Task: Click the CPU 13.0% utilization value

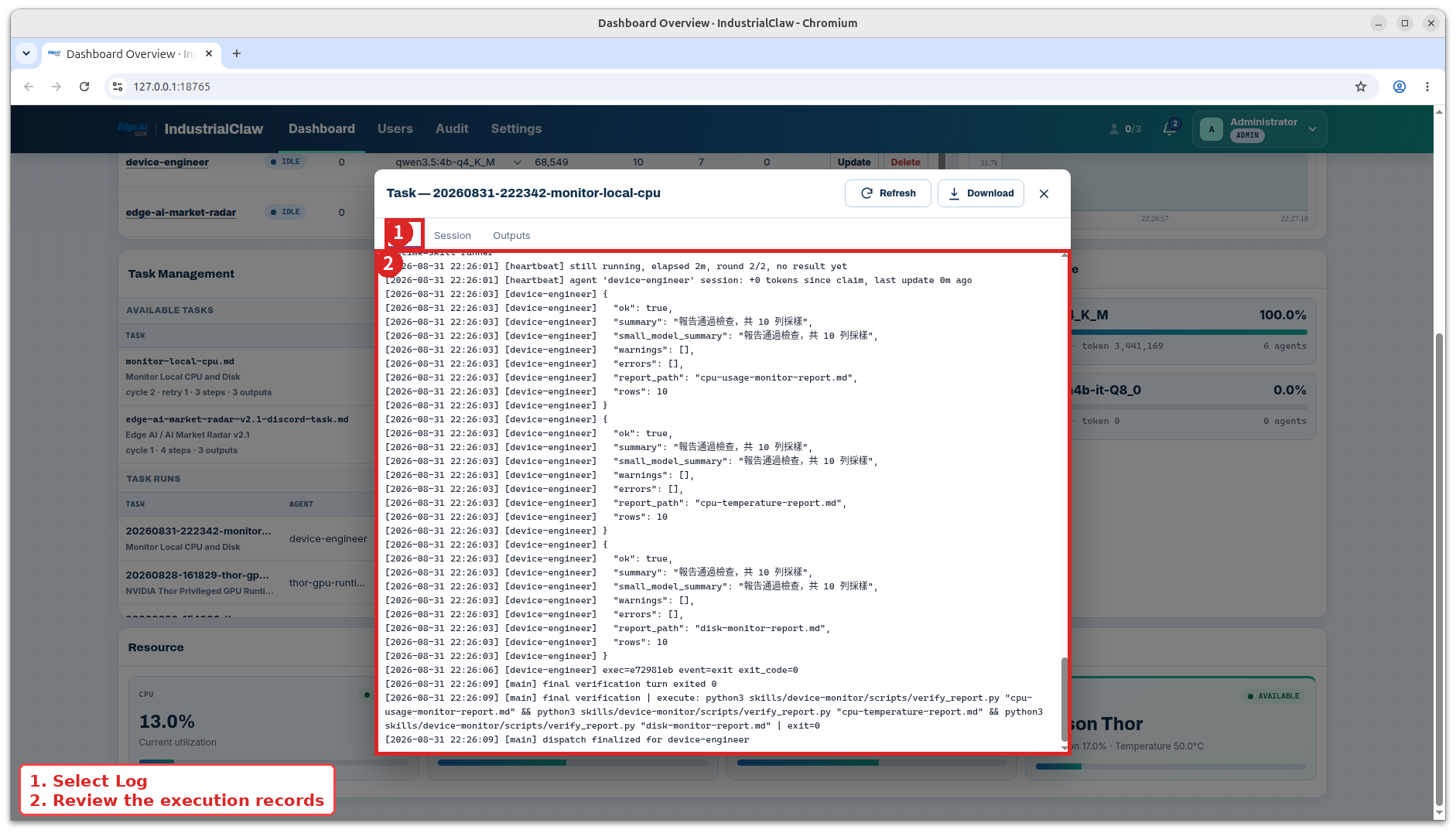Action: tap(167, 722)
